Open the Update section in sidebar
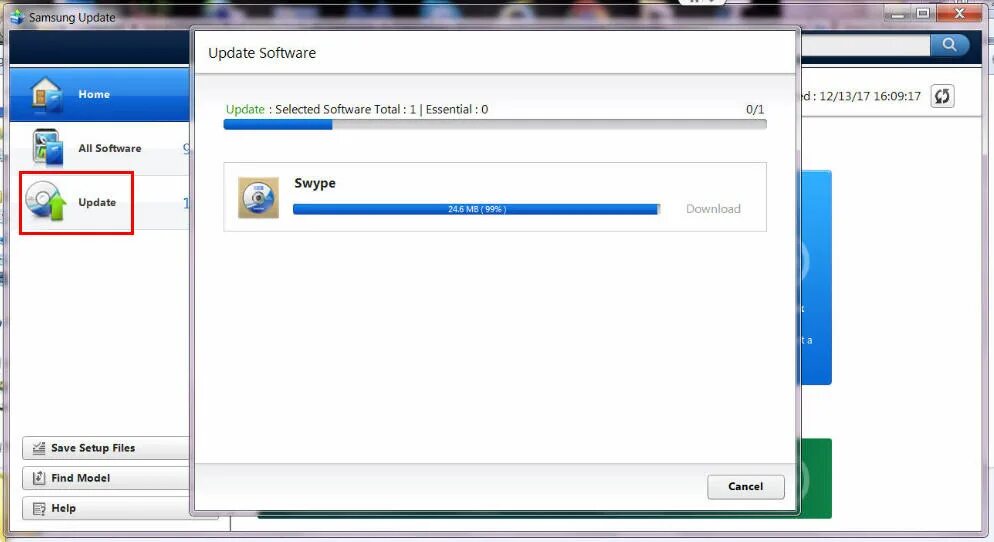Image resolution: width=994 pixels, height=542 pixels. coord(100,203)
